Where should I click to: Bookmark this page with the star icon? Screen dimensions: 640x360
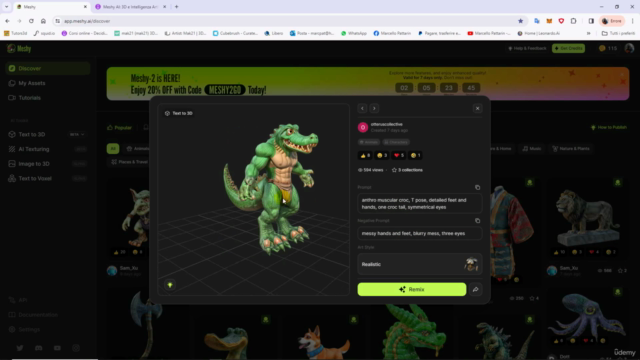520,21
